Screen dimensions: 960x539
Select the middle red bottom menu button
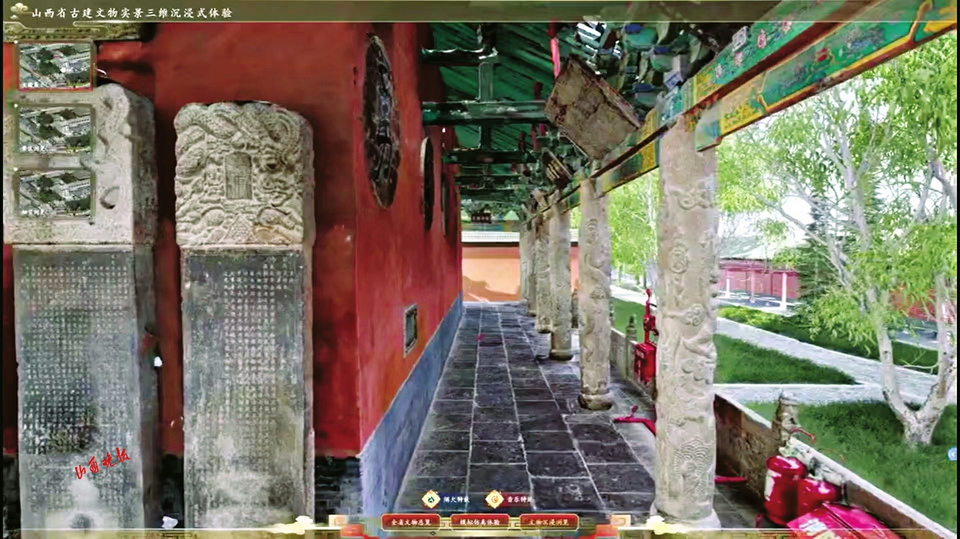[x=479, y=522]
